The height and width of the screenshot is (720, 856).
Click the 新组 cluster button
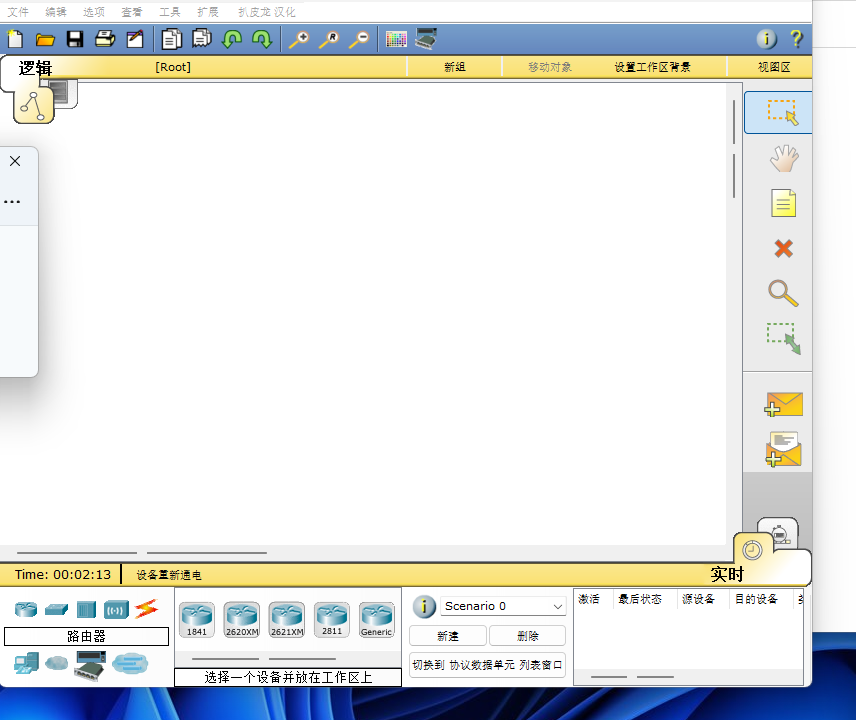(454, 67)
